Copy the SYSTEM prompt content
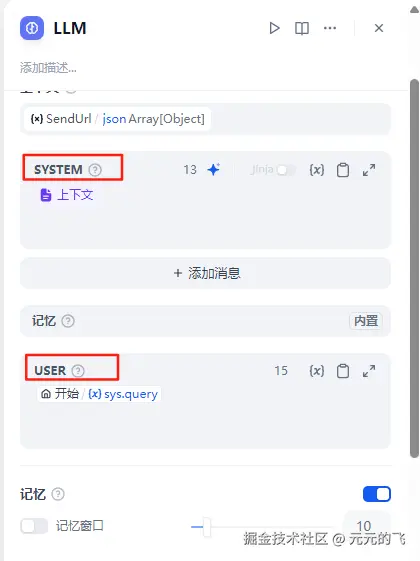 pyautogui.click(x=343, y=170)
